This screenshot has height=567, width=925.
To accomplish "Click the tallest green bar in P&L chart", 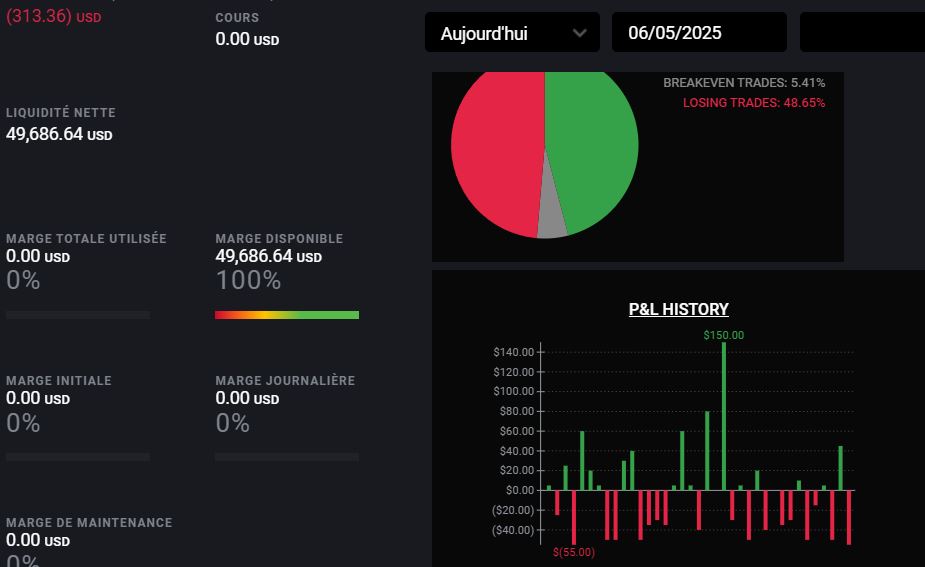I will point(724,417).
